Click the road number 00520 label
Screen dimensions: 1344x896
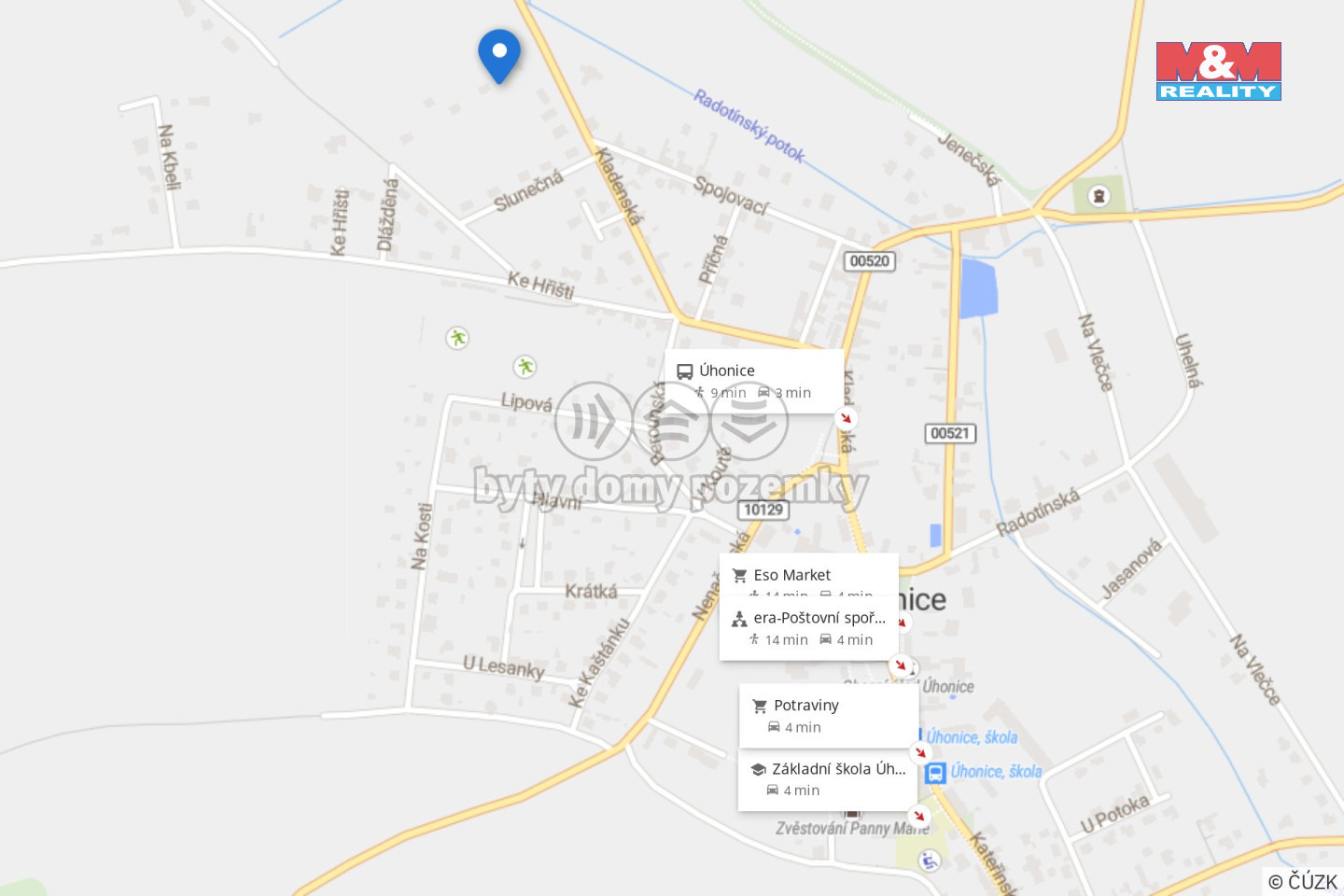[x=870, y=261]
